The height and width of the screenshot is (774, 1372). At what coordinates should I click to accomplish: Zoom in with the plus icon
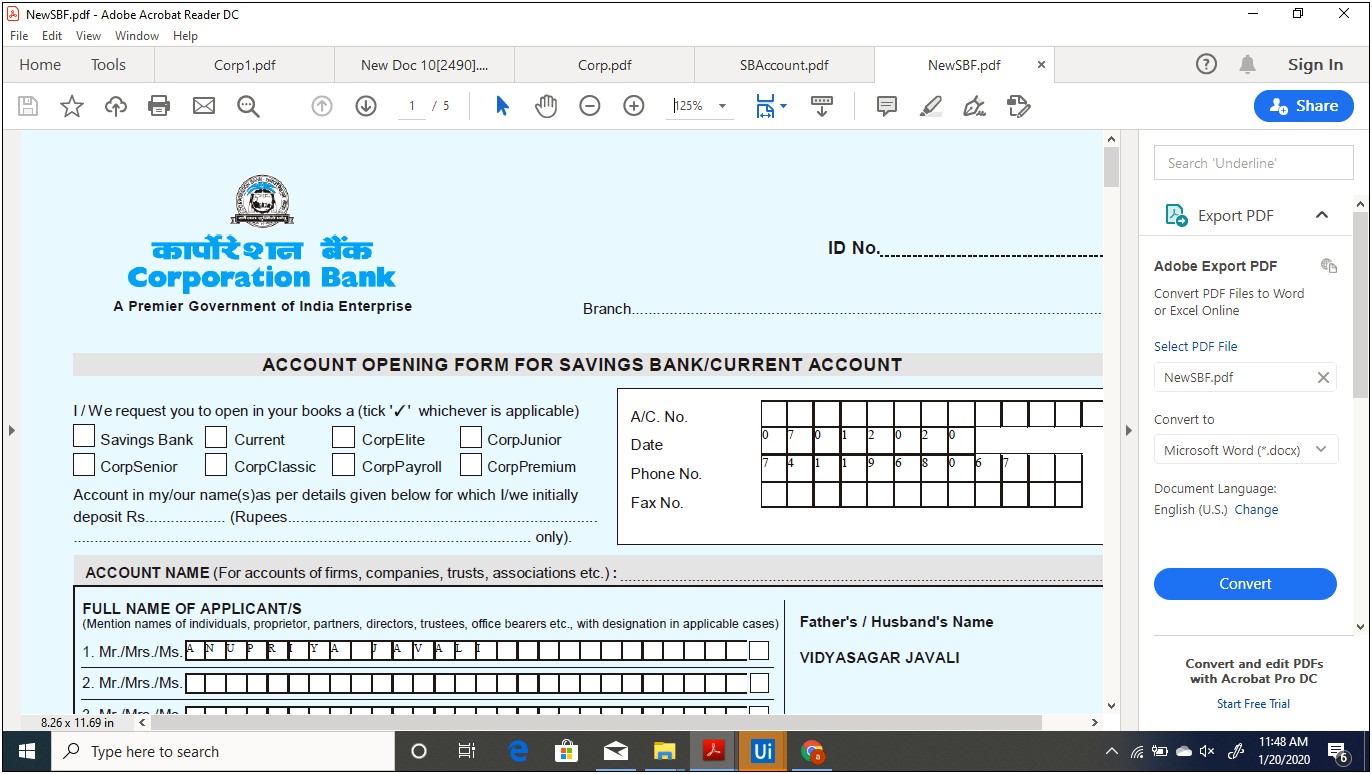634,106
